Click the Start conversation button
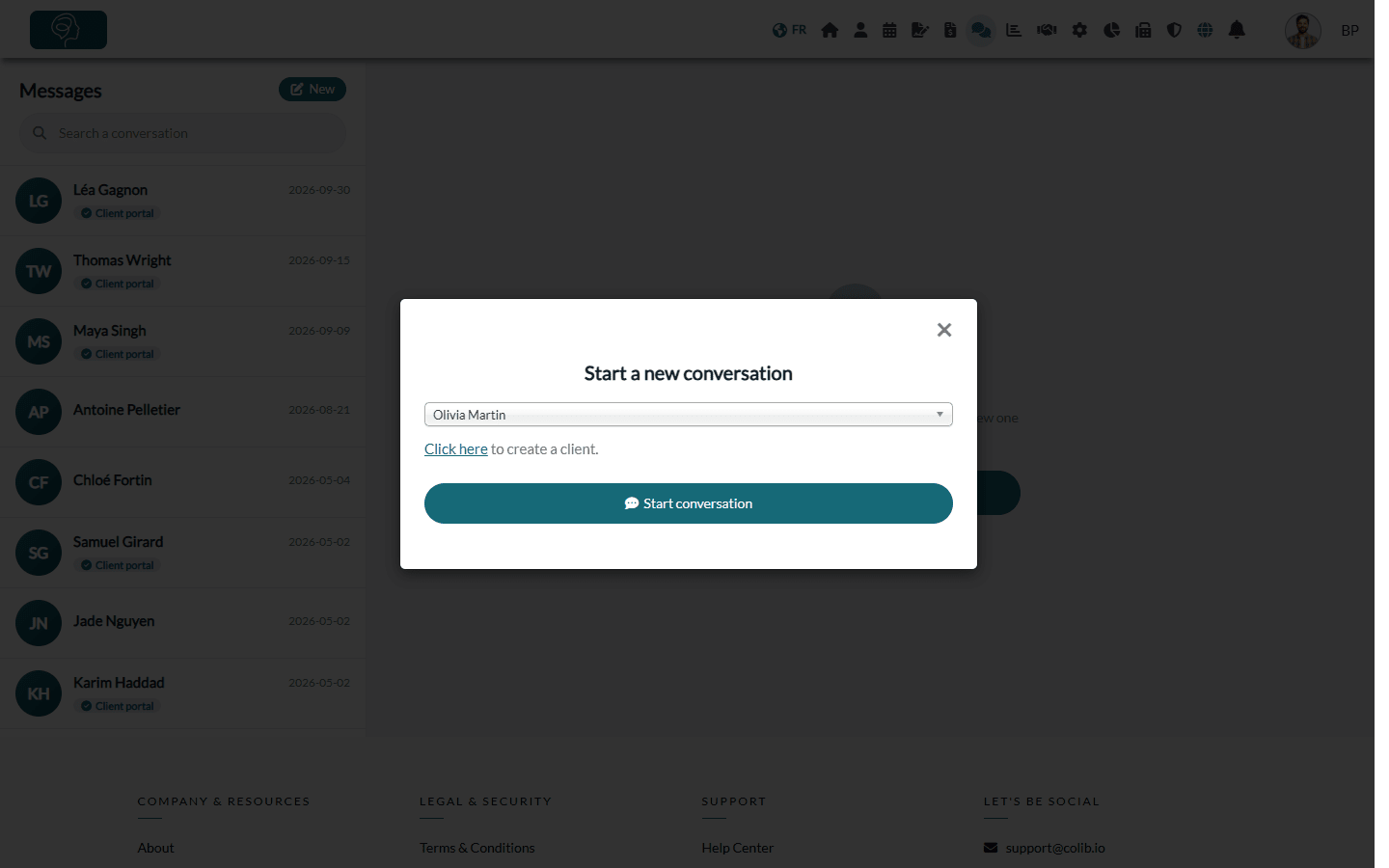 click(x=689, y=503)
